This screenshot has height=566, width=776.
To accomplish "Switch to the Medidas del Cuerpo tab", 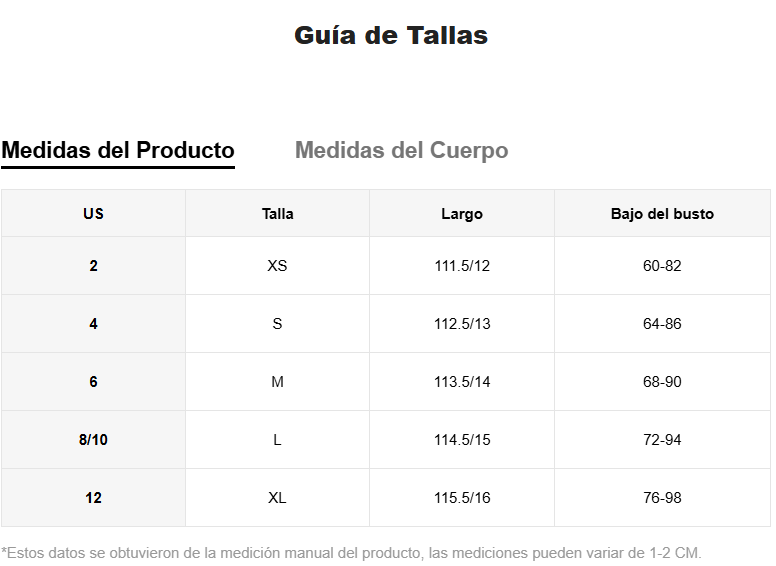I will (x=401, y=151).
